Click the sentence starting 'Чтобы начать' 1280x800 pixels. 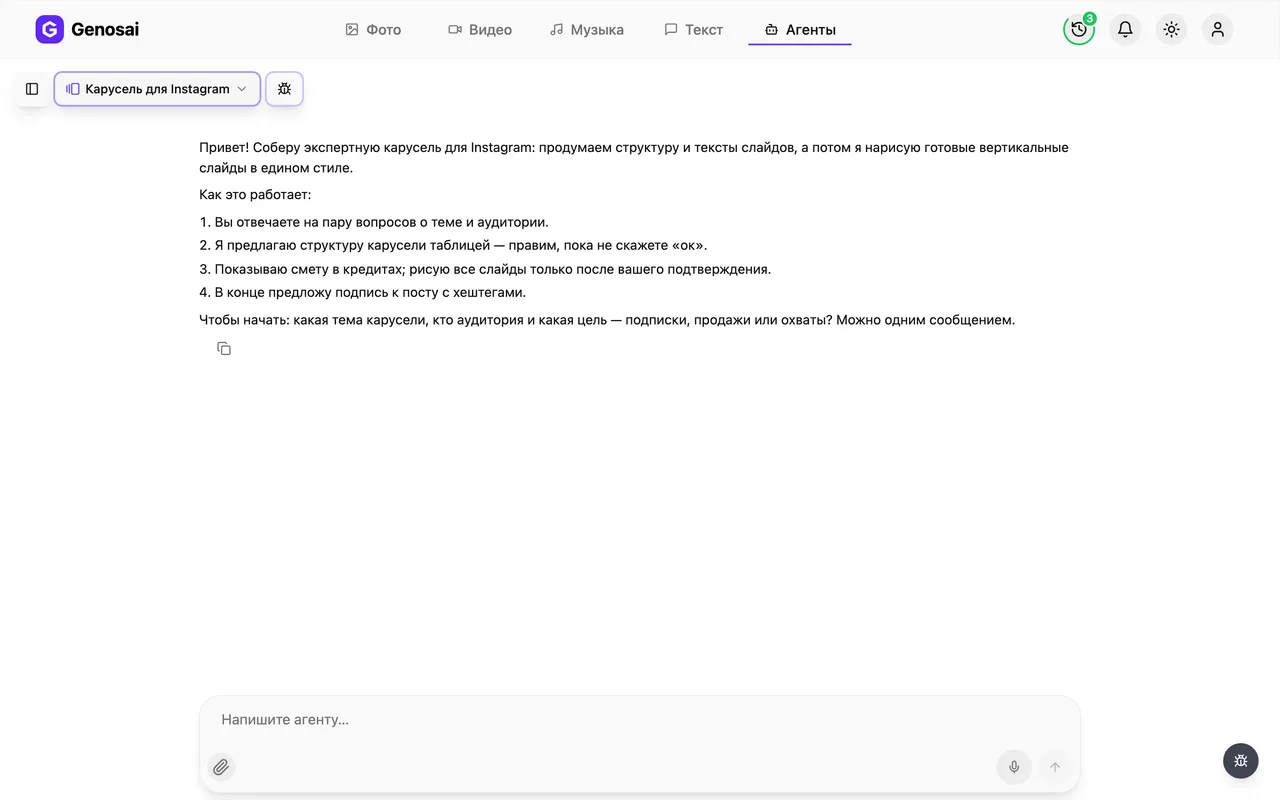pos(607,320)
